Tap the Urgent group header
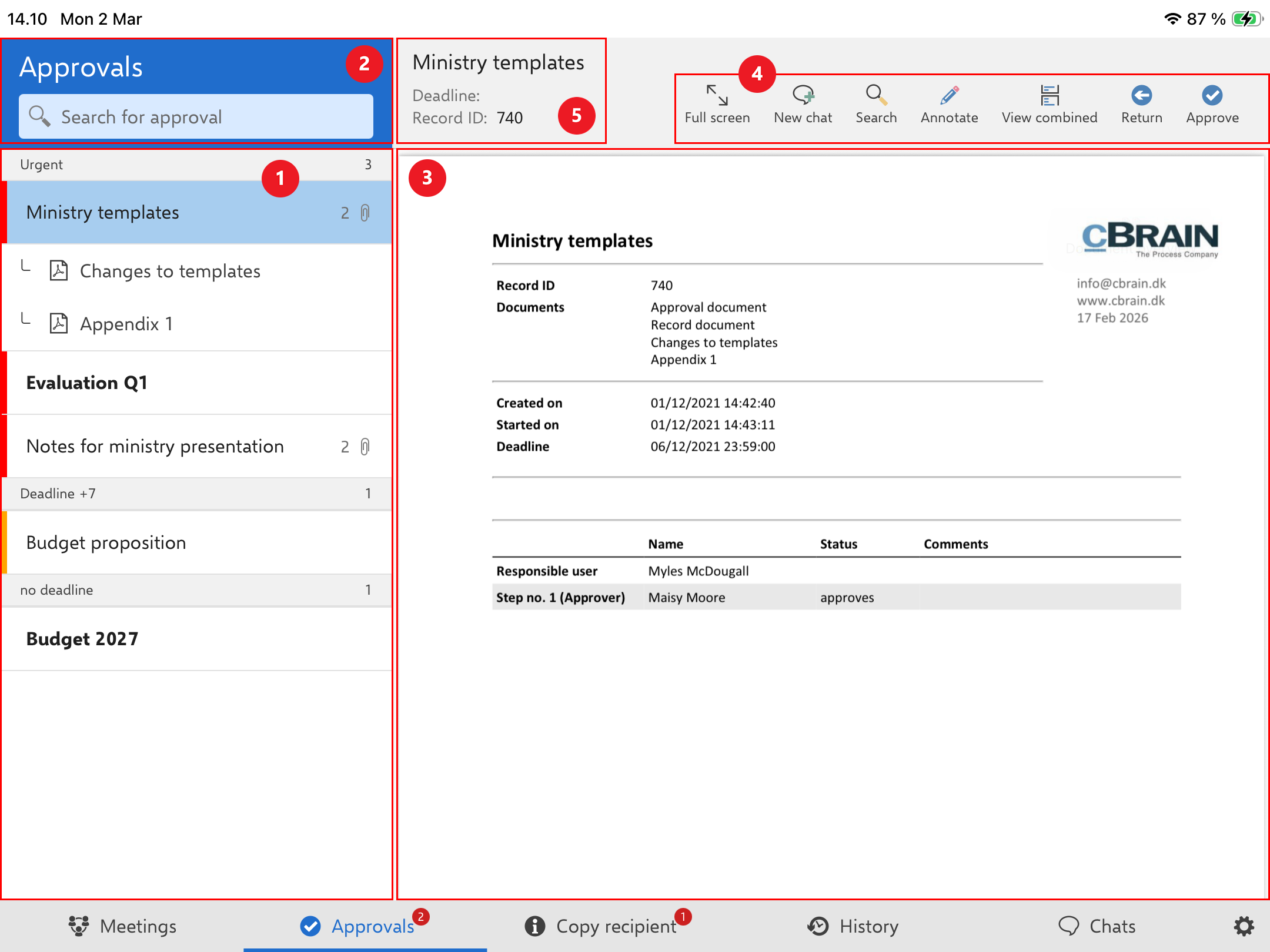The height and width of the screenshot is (952, 1270). click(197, 165)
